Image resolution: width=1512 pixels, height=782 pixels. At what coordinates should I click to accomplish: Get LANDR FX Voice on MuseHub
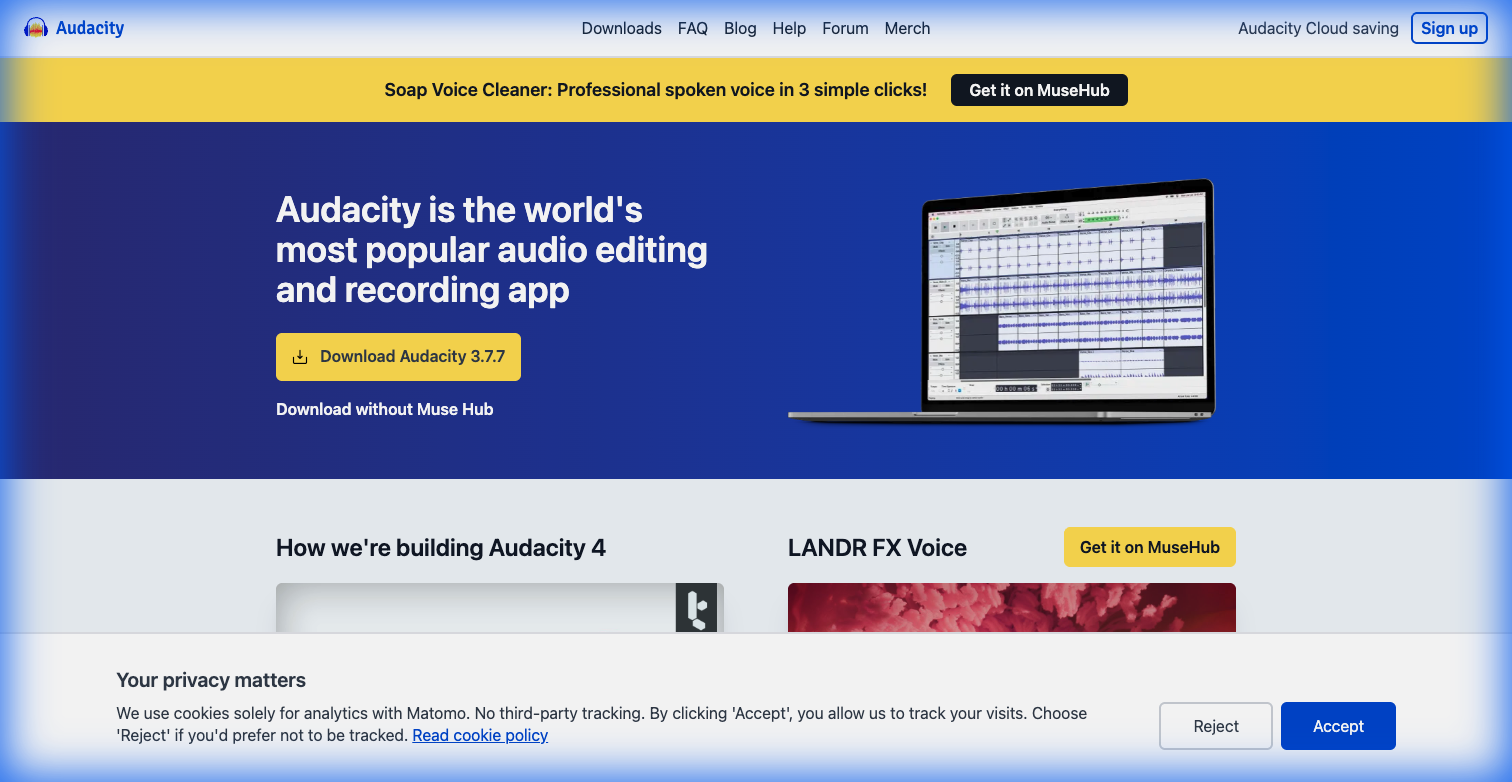1149,547
